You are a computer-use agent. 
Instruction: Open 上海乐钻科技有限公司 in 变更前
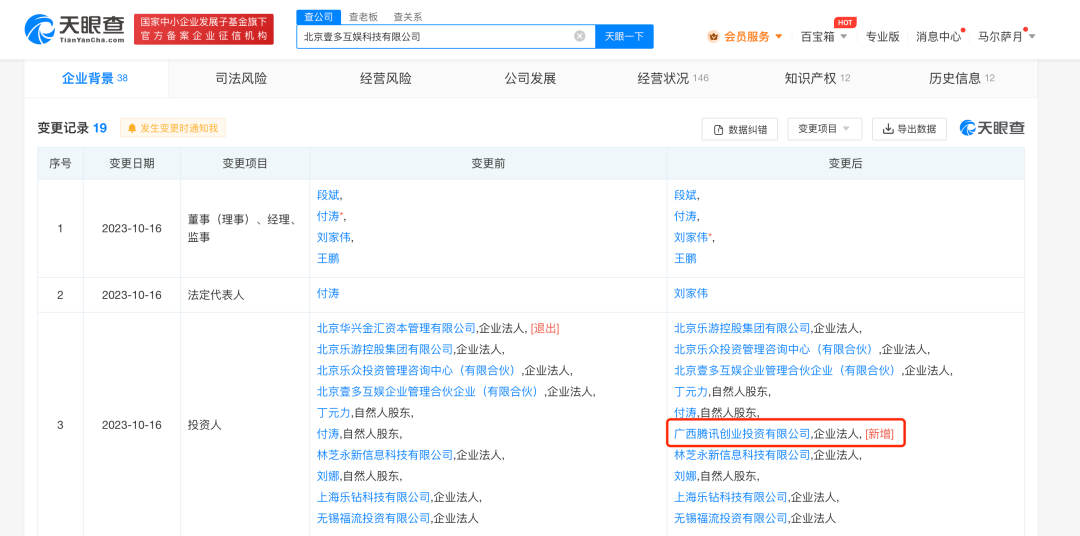pyautogui.click(x=373, y=497)
